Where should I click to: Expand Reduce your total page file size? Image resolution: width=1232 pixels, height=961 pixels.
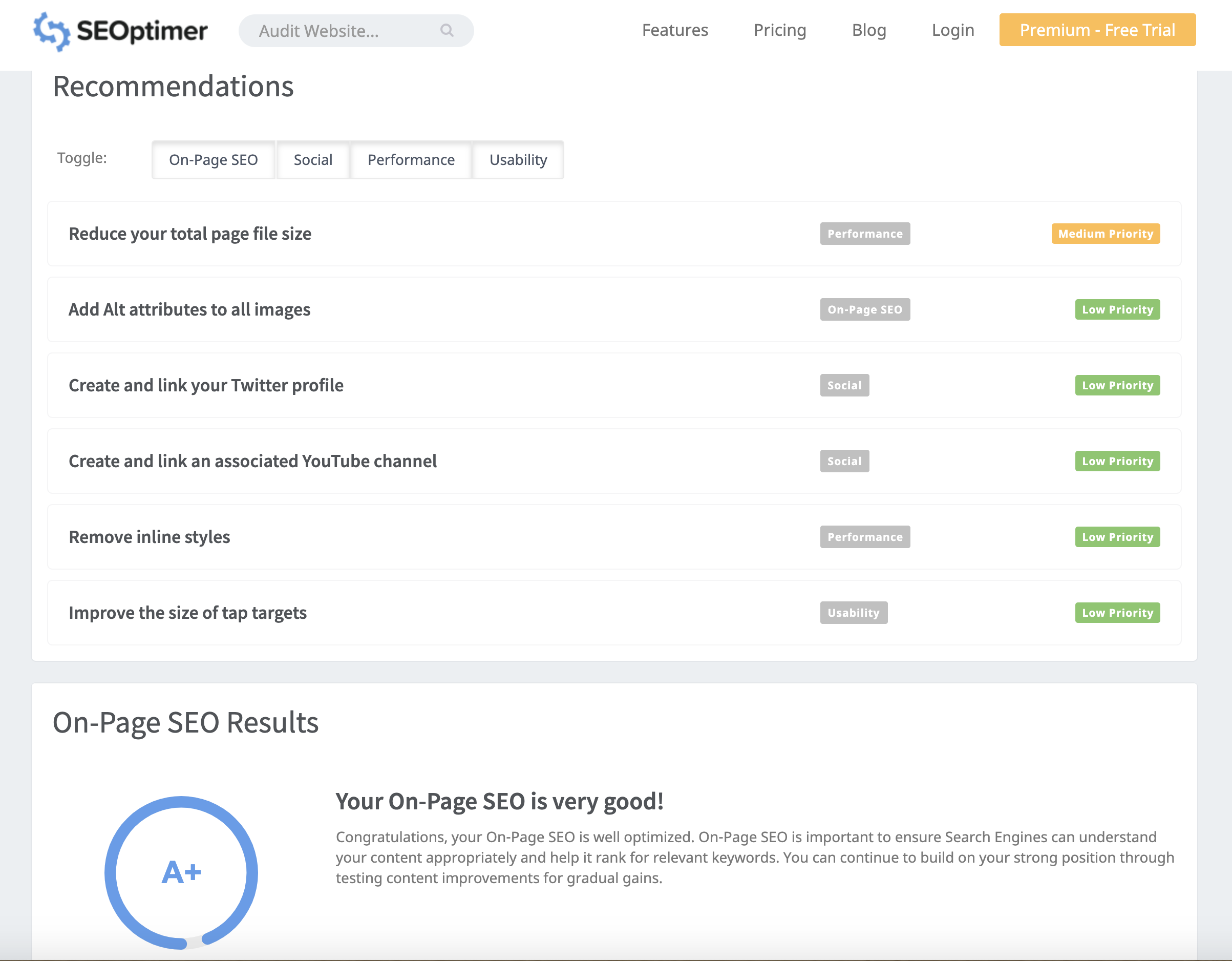[x=190, y=234]
